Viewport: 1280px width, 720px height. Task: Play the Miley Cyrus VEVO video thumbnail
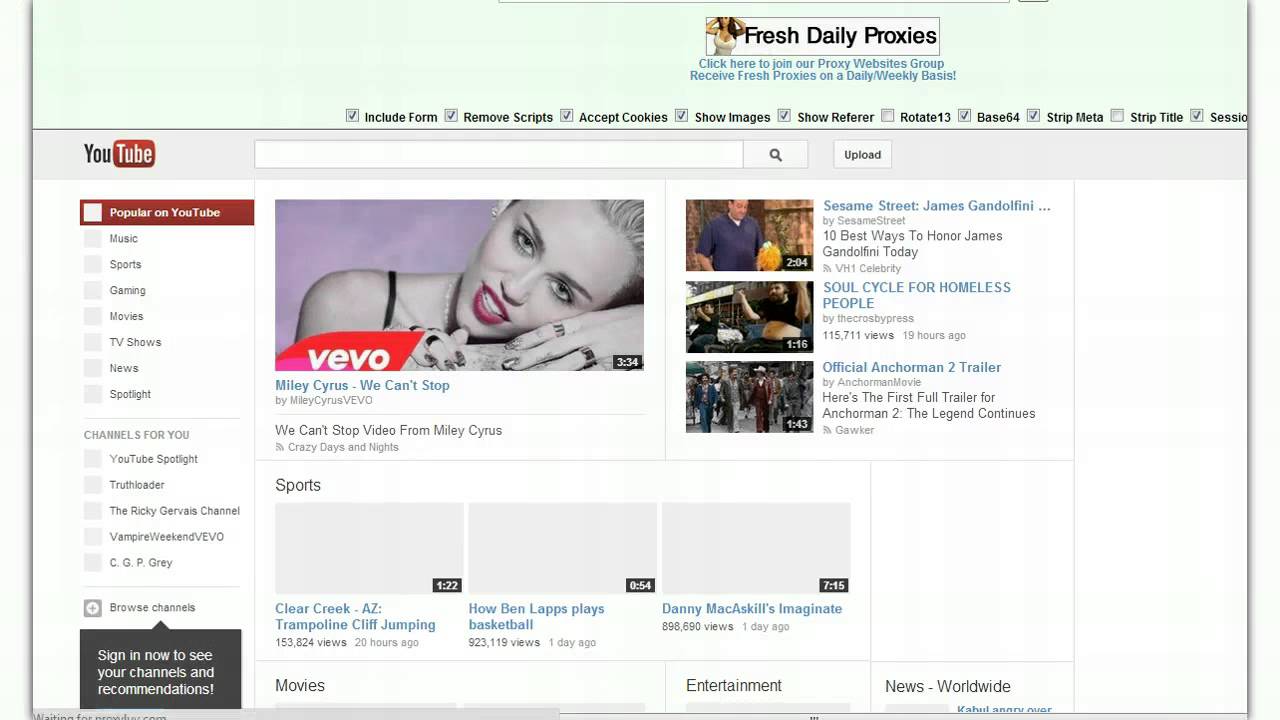(459, 285)
